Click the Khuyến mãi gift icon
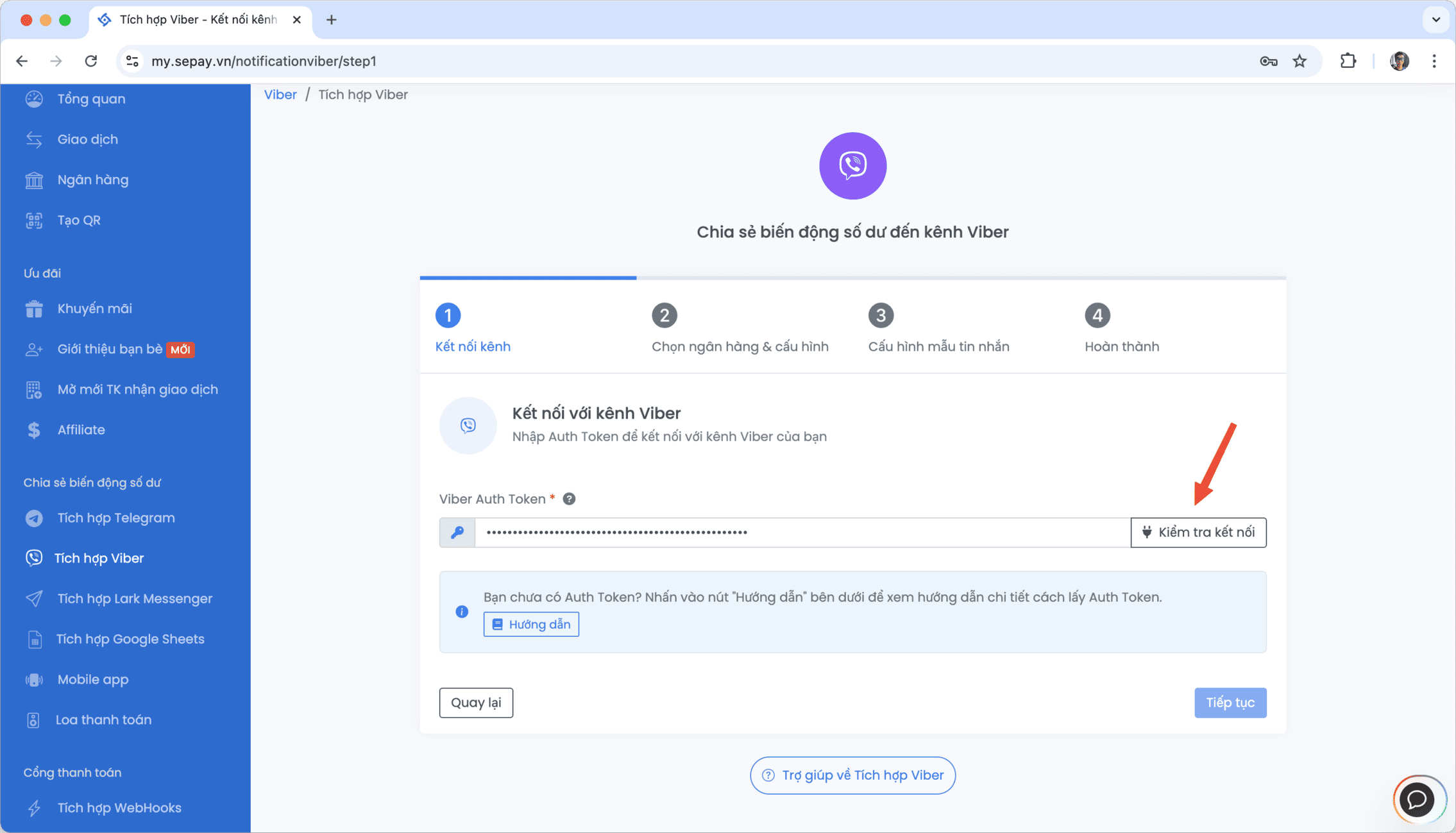 [x=34, y=309]
